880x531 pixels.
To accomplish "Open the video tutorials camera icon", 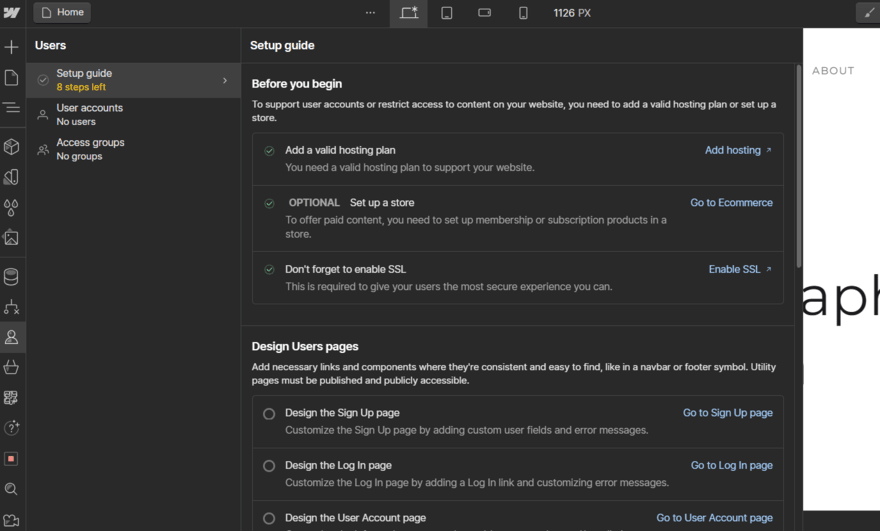I will [11, 520].
